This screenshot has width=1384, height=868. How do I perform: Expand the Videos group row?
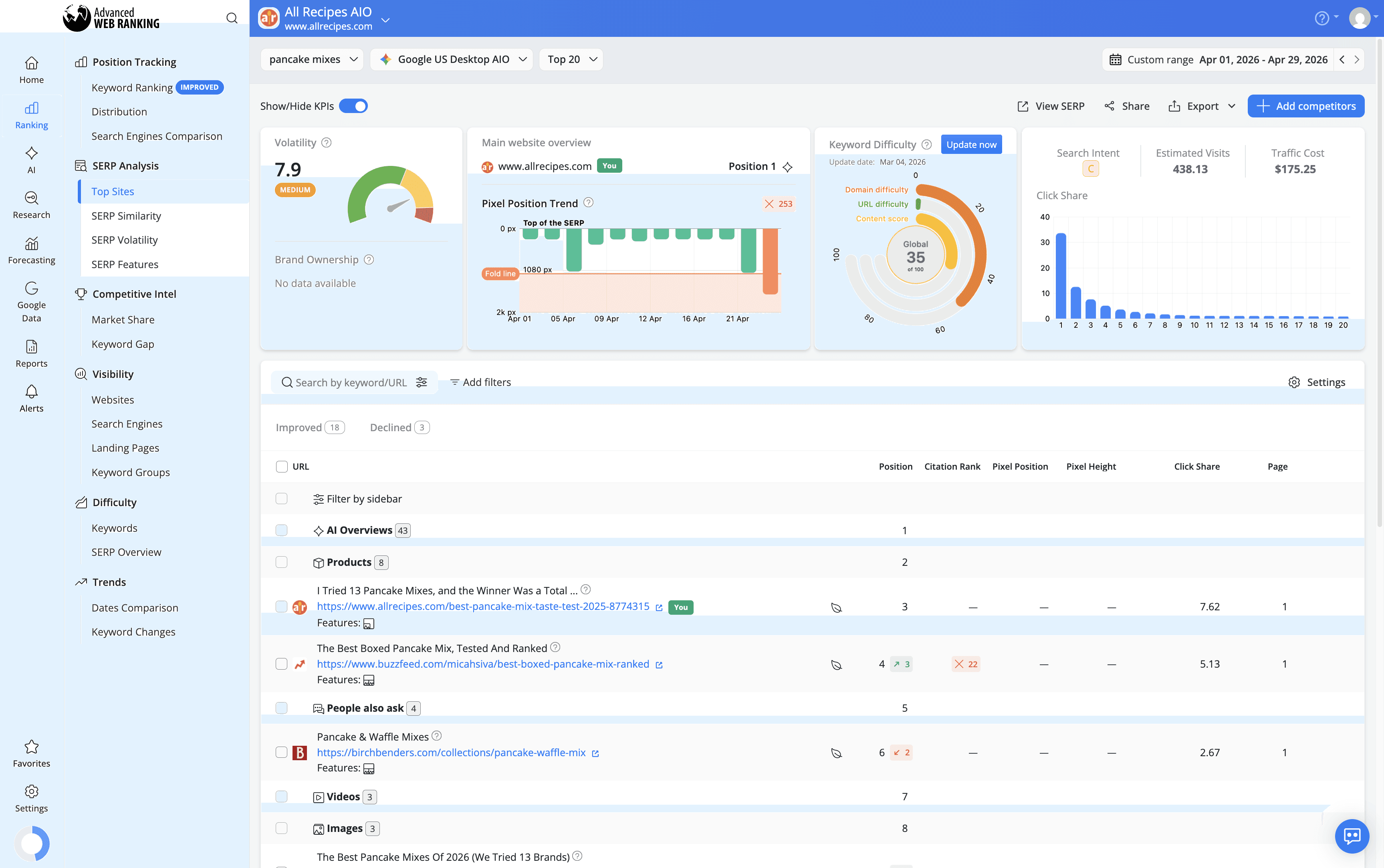click(x=345, y=797)
